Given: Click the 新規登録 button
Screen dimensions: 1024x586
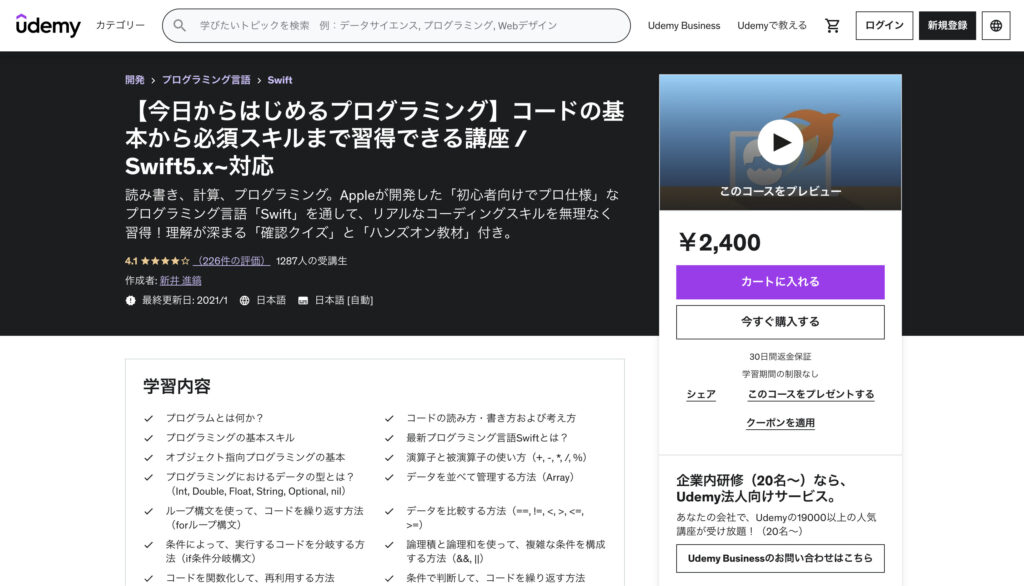Looking at the screenshot, I should click(947, 25).
